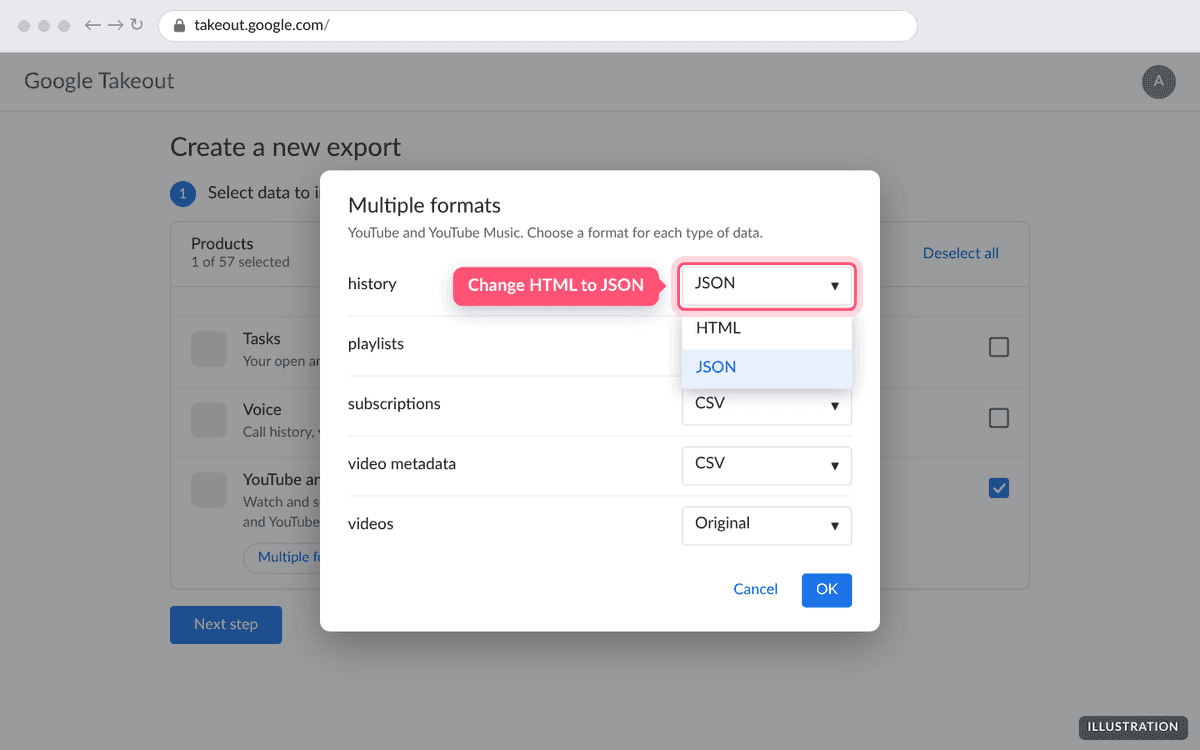This screenshot has height=750, width=1200.
Task: Click the Products heading
Action: [x=222, y=243]
